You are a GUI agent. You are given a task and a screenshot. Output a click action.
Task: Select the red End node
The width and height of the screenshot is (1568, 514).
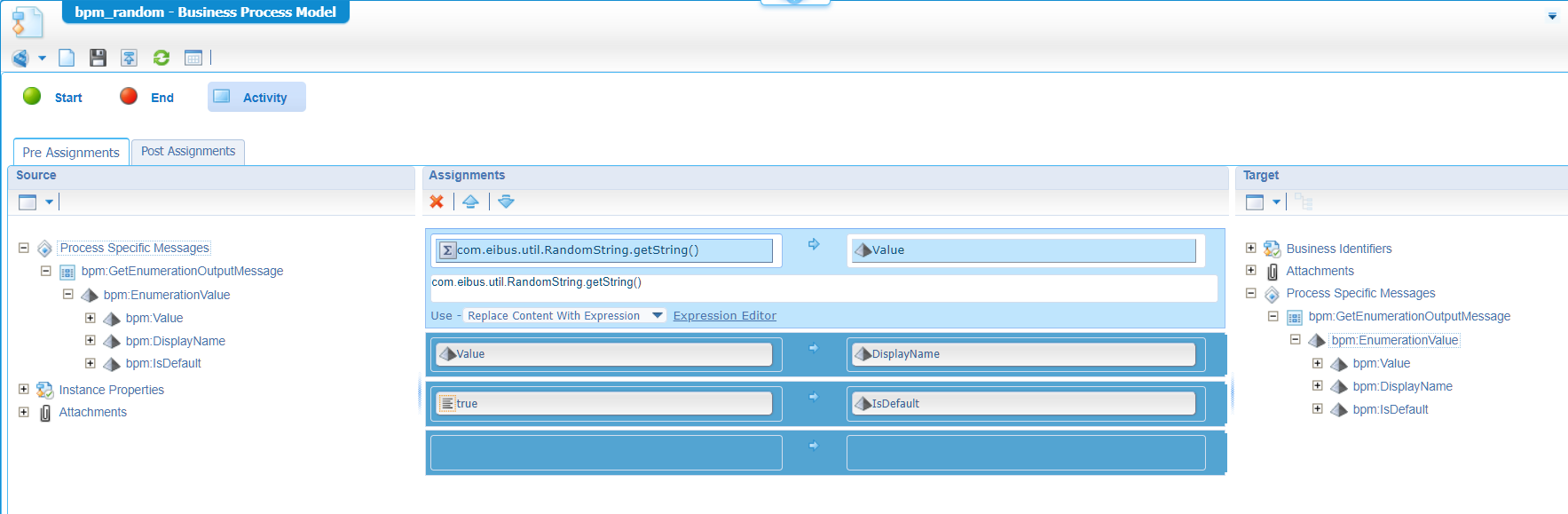point(146,97)
